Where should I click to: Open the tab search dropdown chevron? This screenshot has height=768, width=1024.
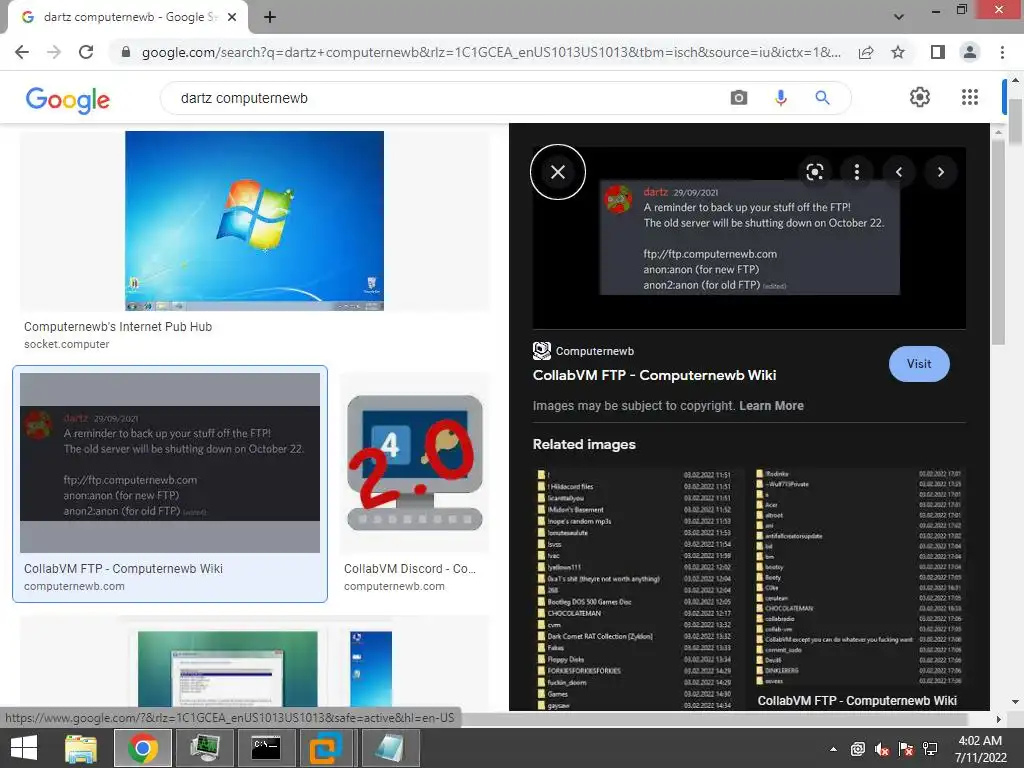899,17
